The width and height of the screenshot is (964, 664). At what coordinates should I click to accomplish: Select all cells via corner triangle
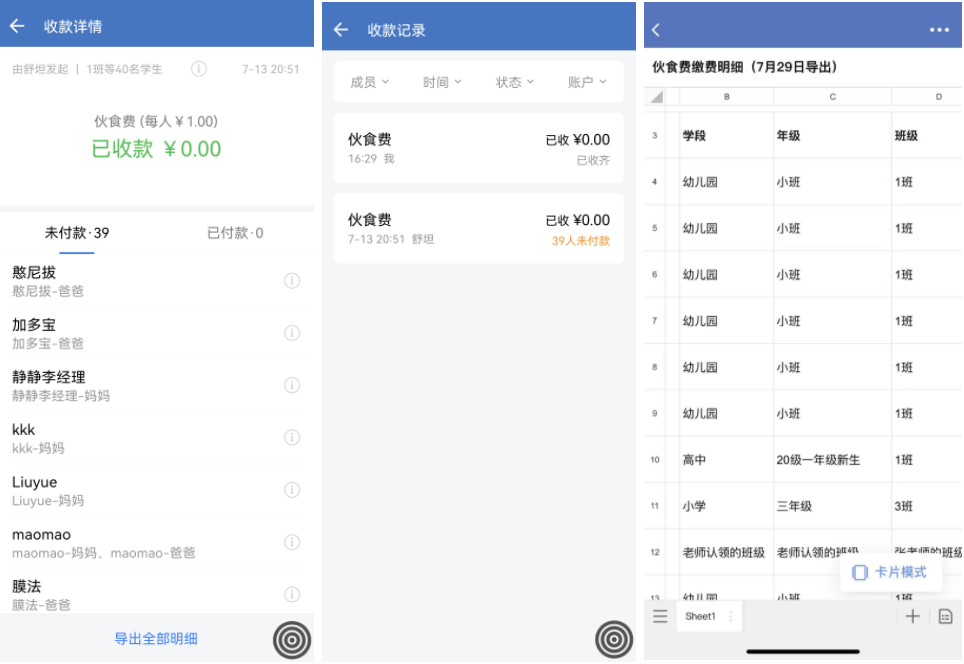coord(657,97)
